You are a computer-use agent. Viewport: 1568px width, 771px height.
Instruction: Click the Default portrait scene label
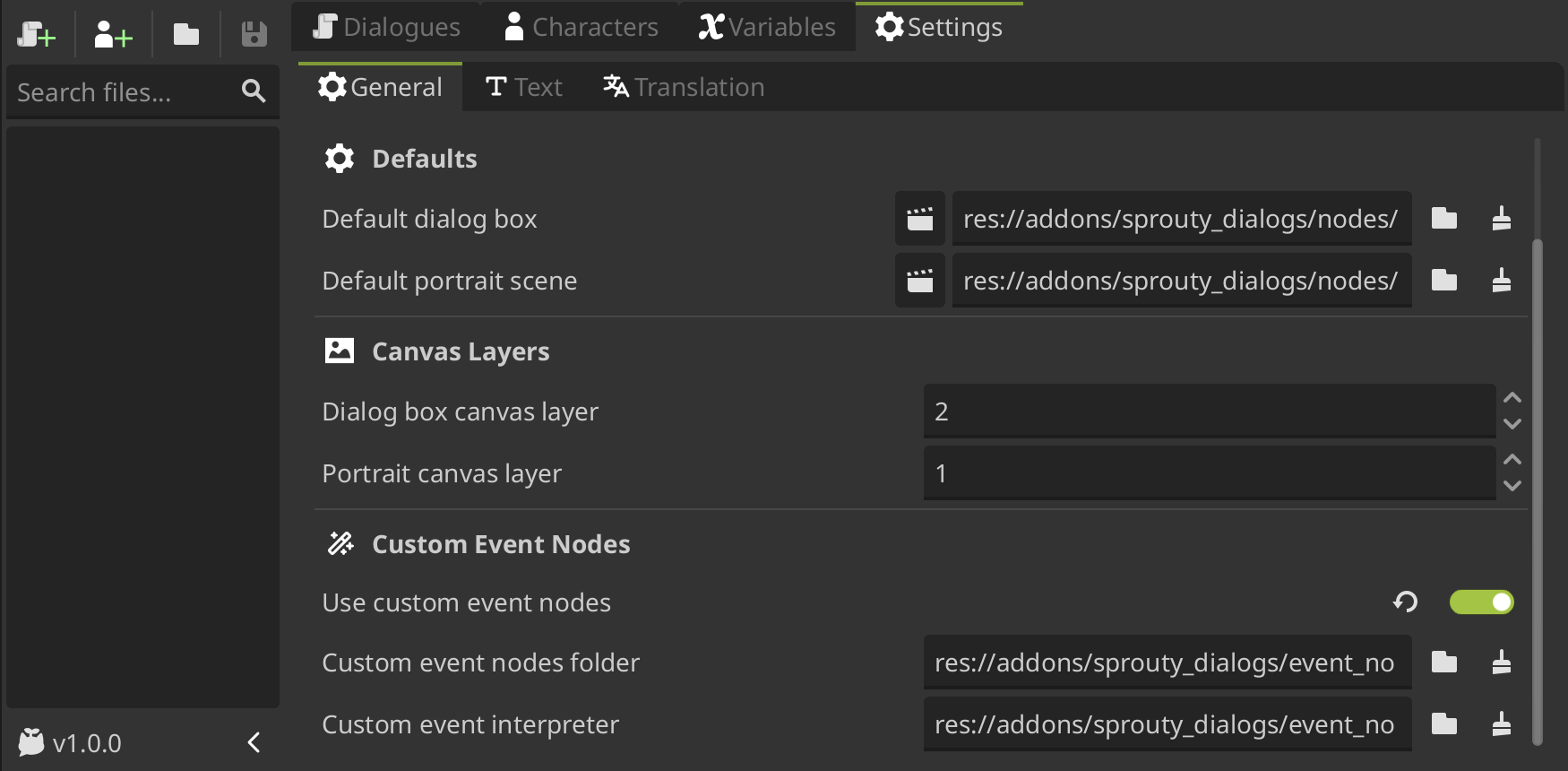(450, 281)
